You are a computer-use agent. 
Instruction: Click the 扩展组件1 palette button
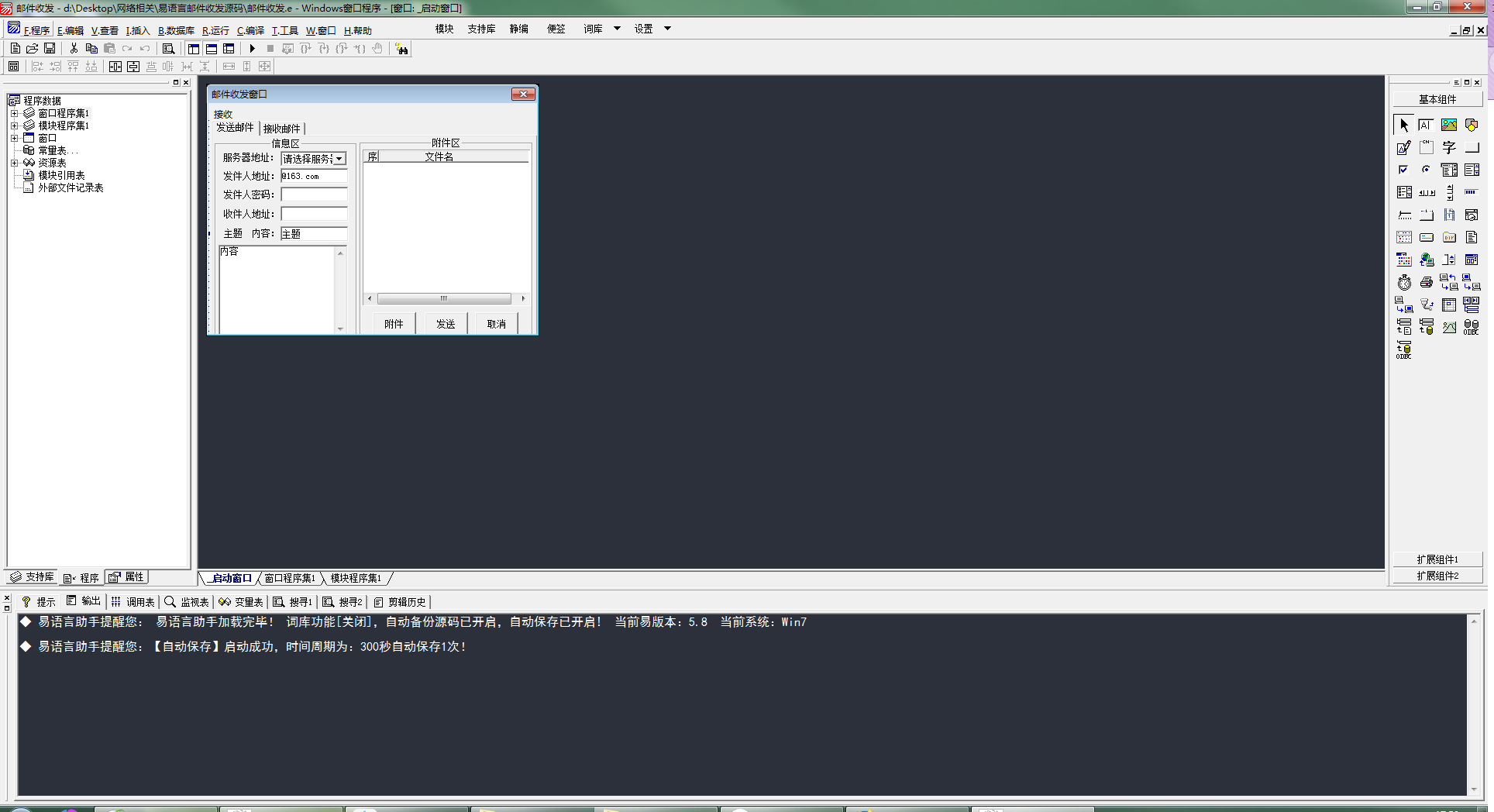1437,559
